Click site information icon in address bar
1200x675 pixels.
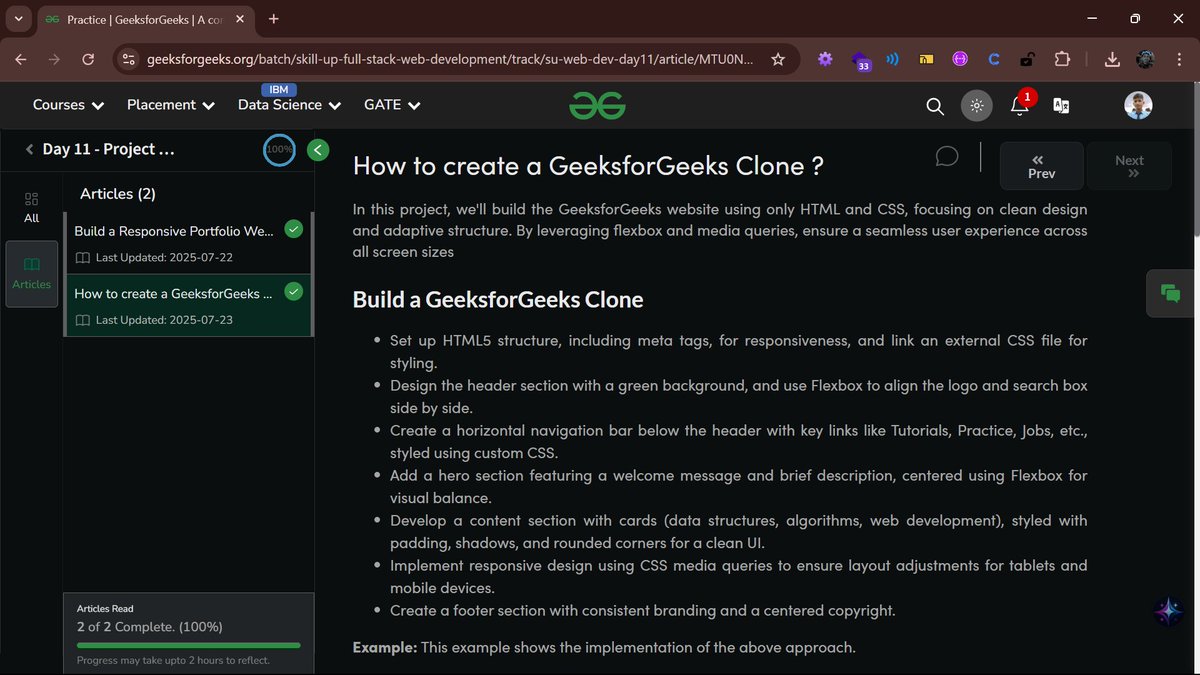(128, 60)
